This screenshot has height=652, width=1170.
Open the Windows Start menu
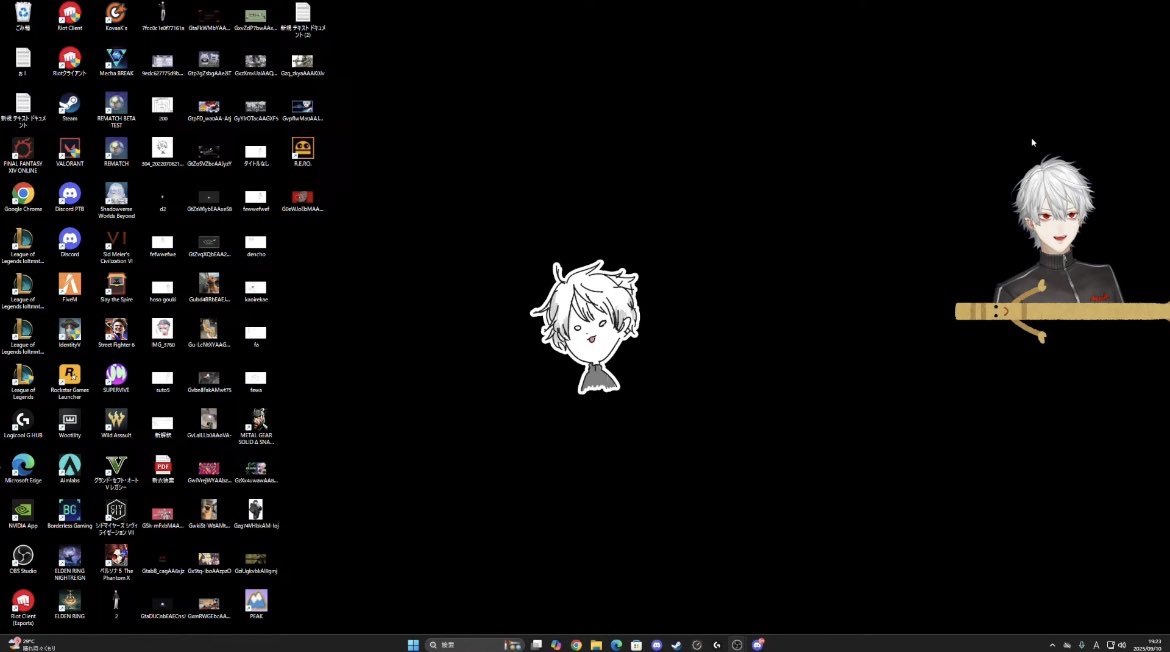[x=413, y=645]
